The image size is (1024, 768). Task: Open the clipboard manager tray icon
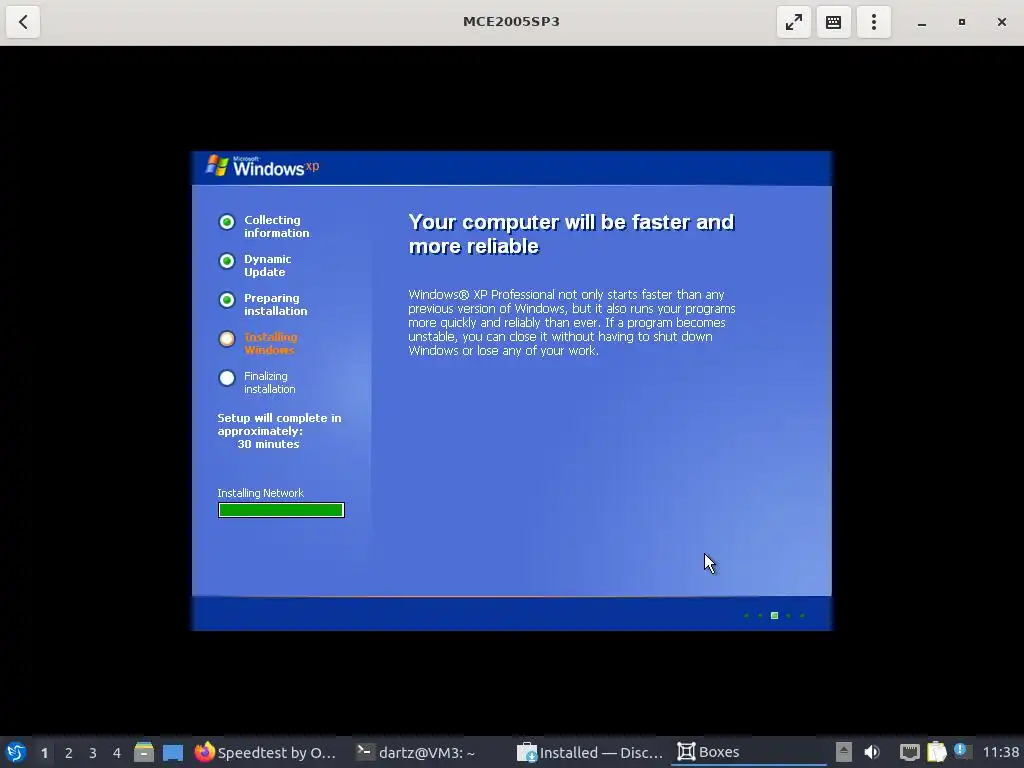pos(936,752)
